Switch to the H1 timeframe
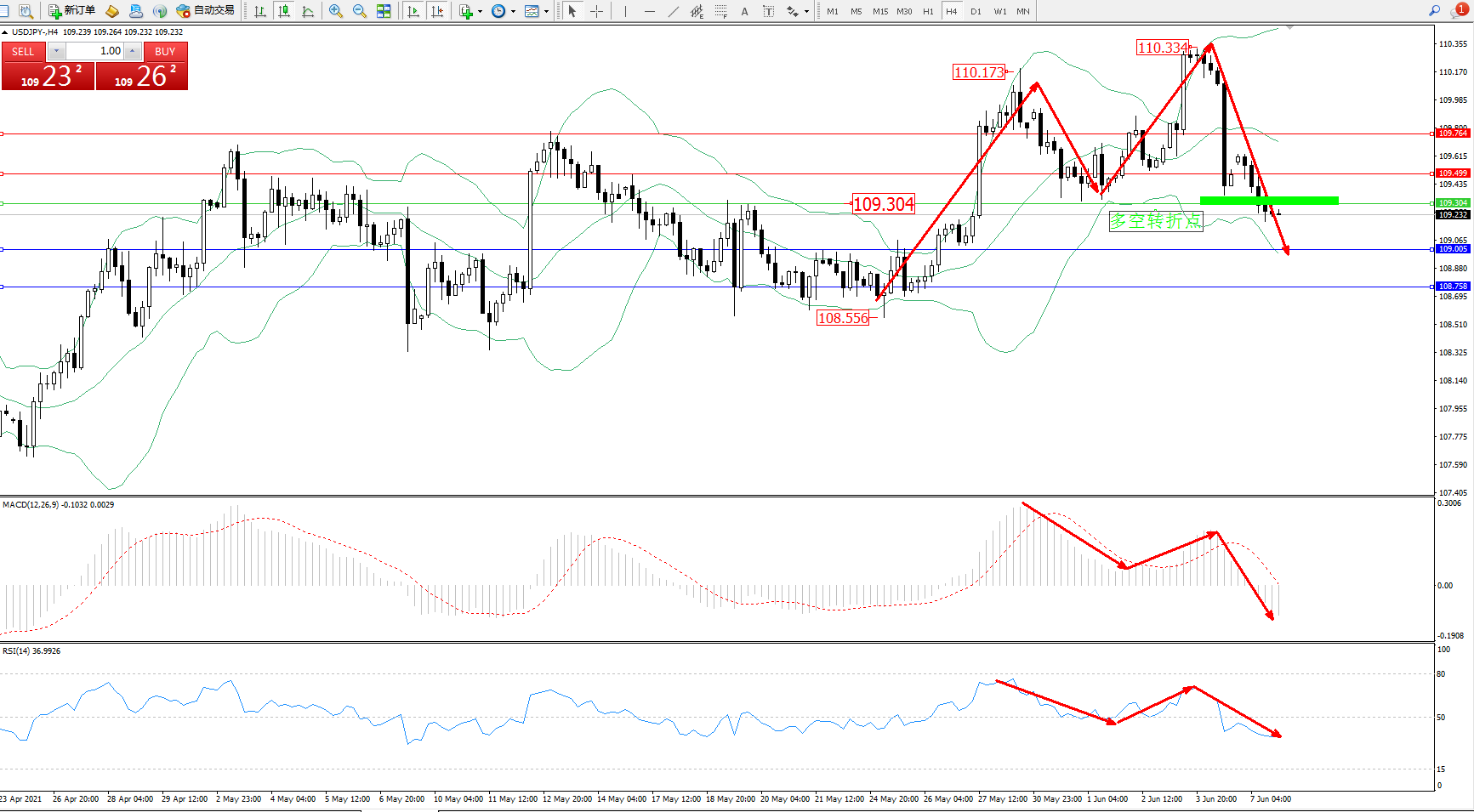The height and width of the screenshot is (812, 1474). pos(928,11)
